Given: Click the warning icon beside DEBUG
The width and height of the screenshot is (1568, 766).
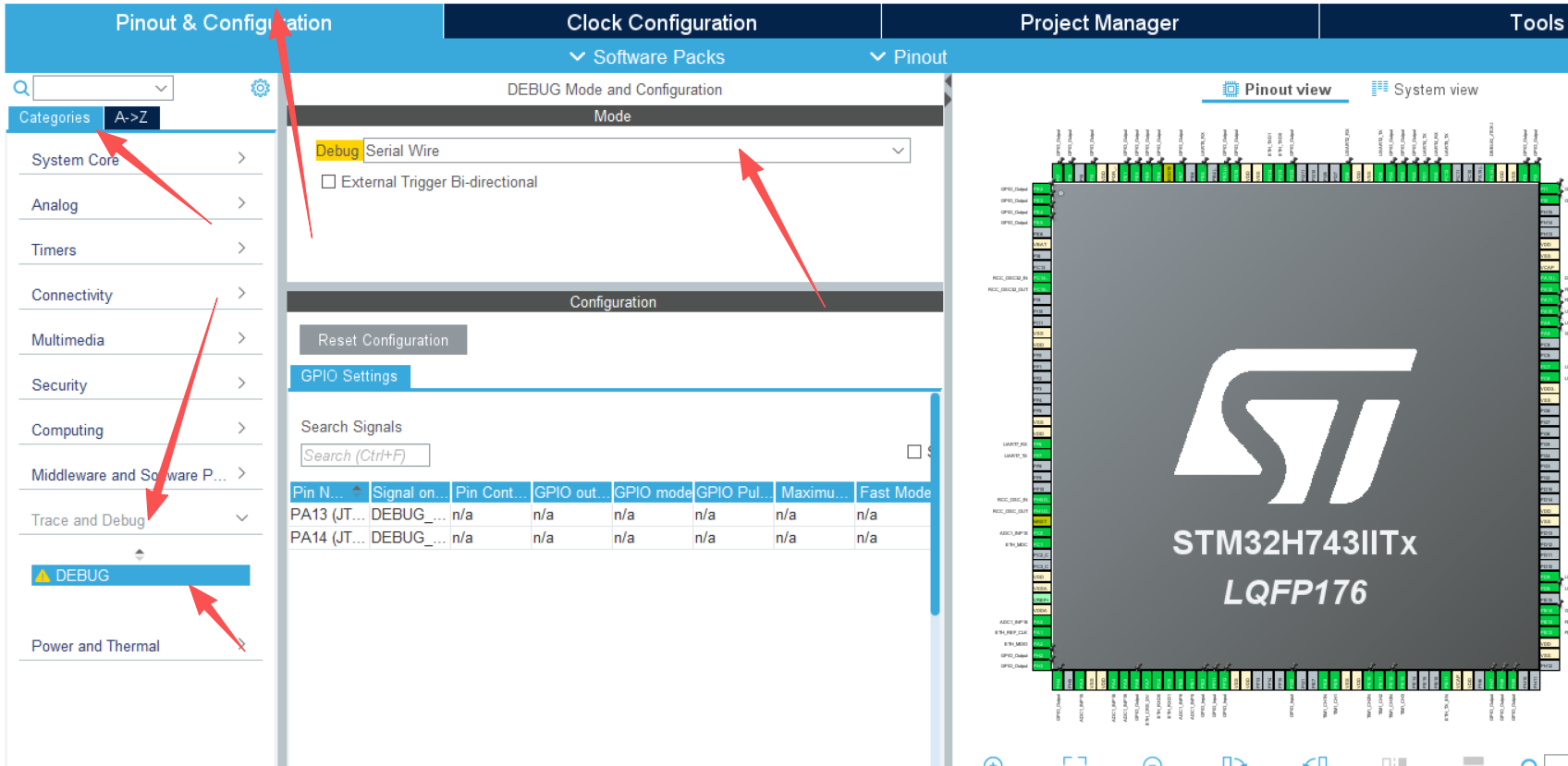Looking at the screenshot, I should [x=43, y=576].
